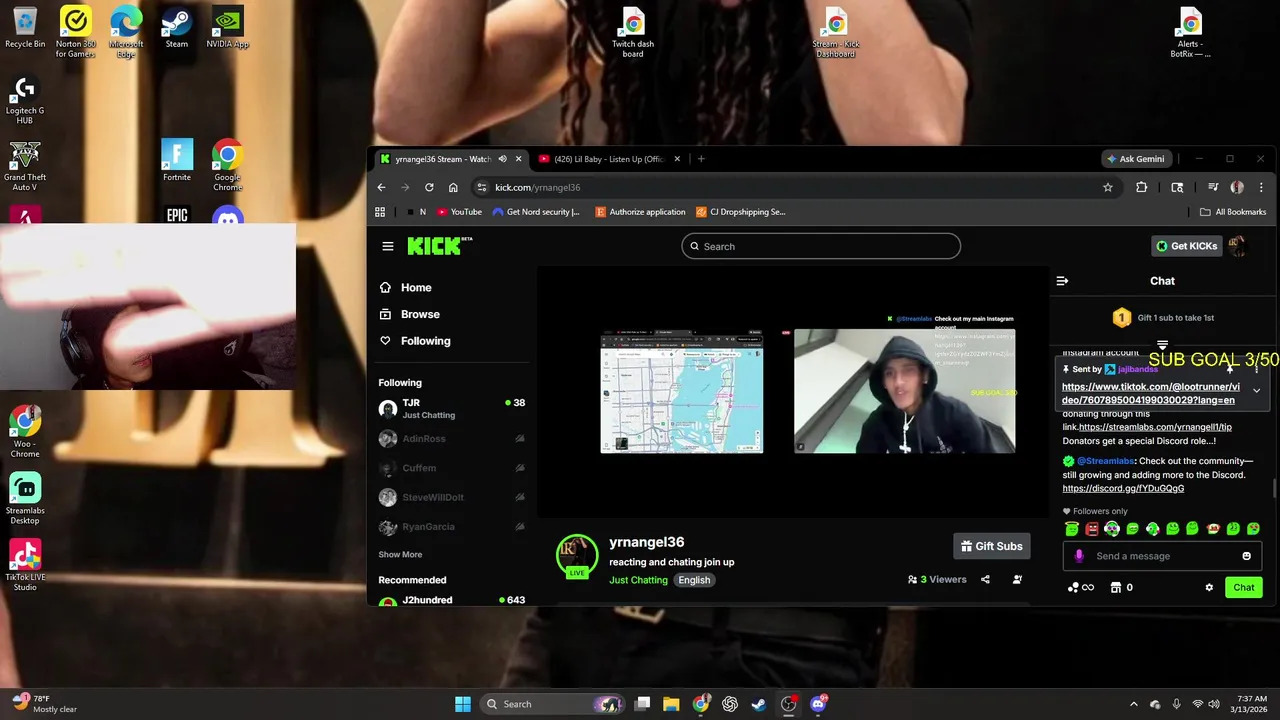Open the discord.gg invite link in chat
This screenshot has width=1280, height=720.
tap(1123, 488)
